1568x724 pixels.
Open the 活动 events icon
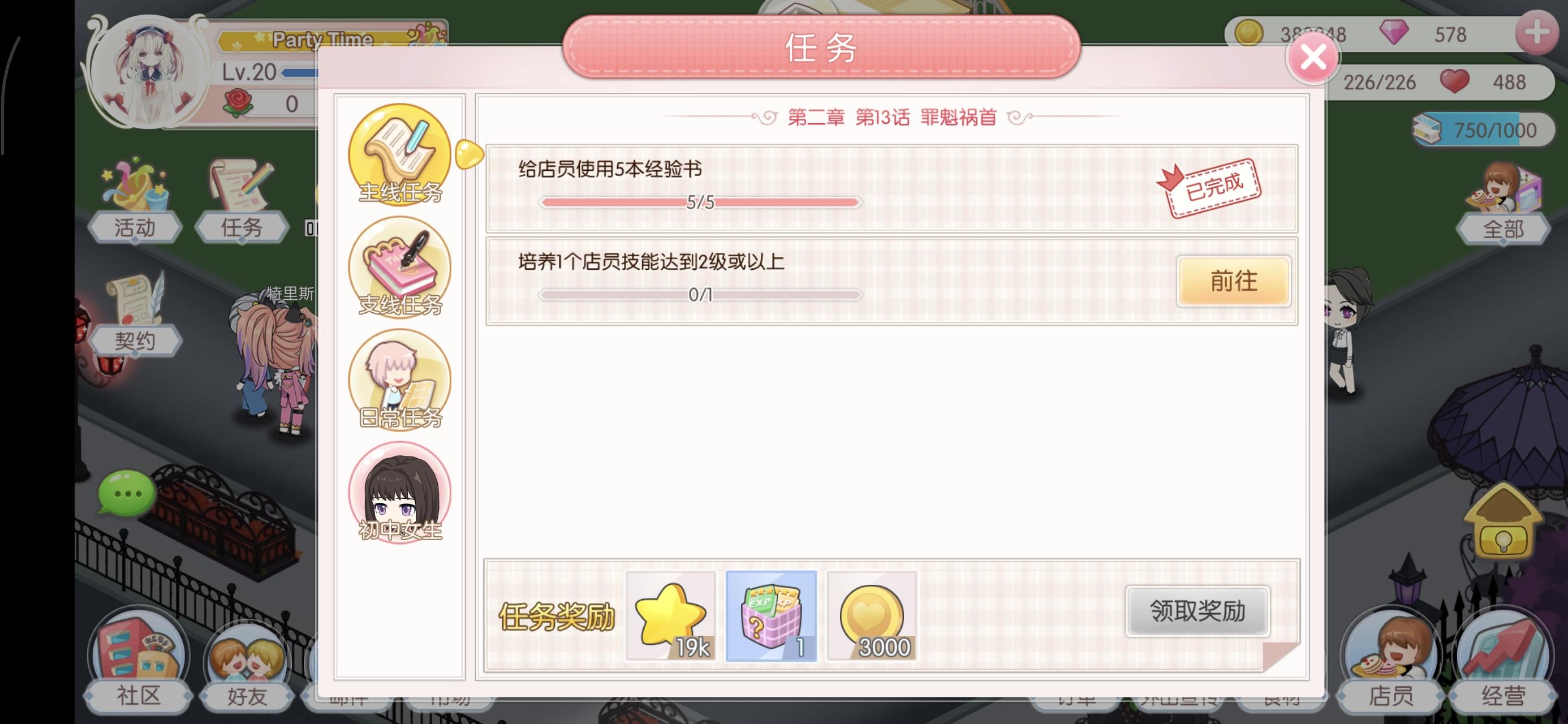[135, 199]
